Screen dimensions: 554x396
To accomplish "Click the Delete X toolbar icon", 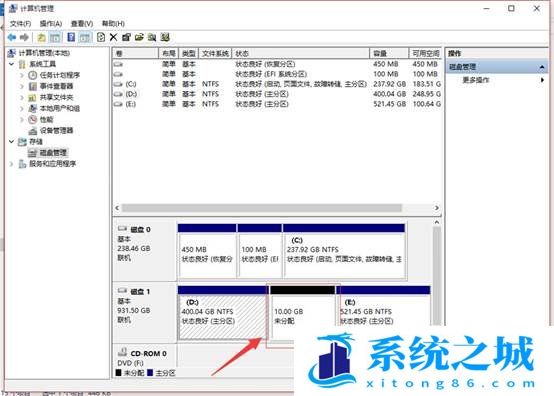I will (x=113, y=37).
